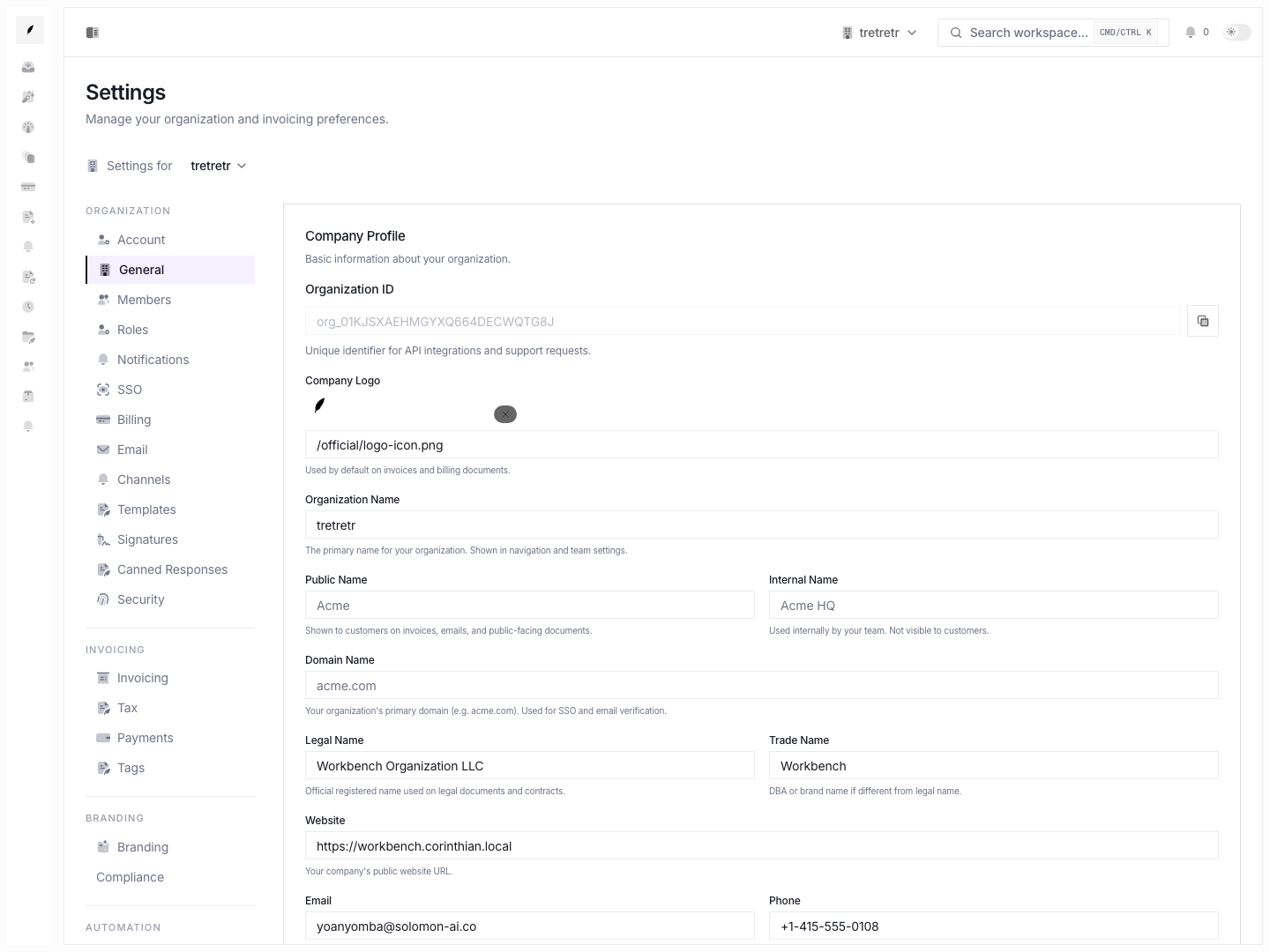Click the company logo path field
This screenshot has height=952, width=1270.
(762, 445)
